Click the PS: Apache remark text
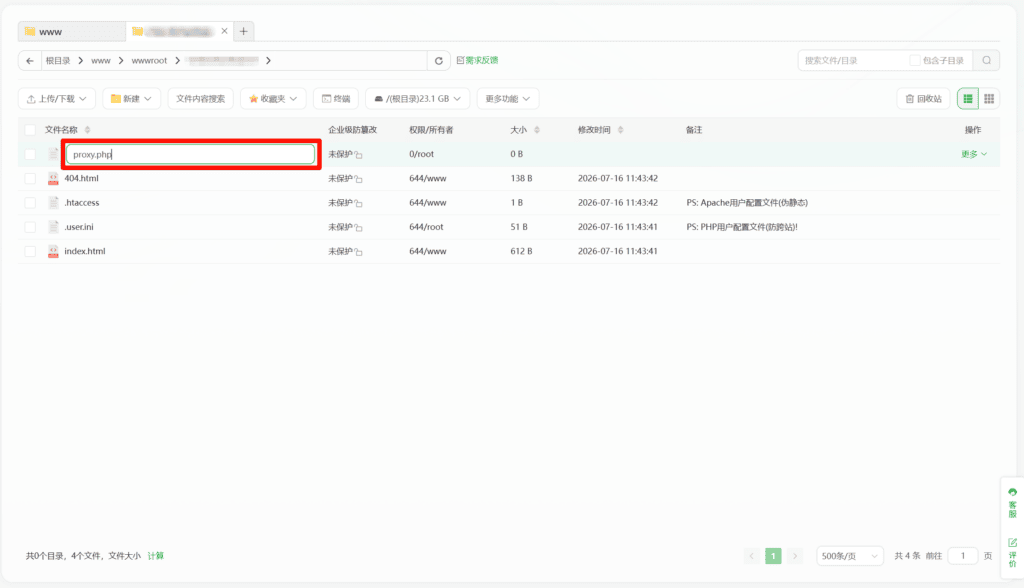Screen dimensions: 1024x588 click(747, 203)
